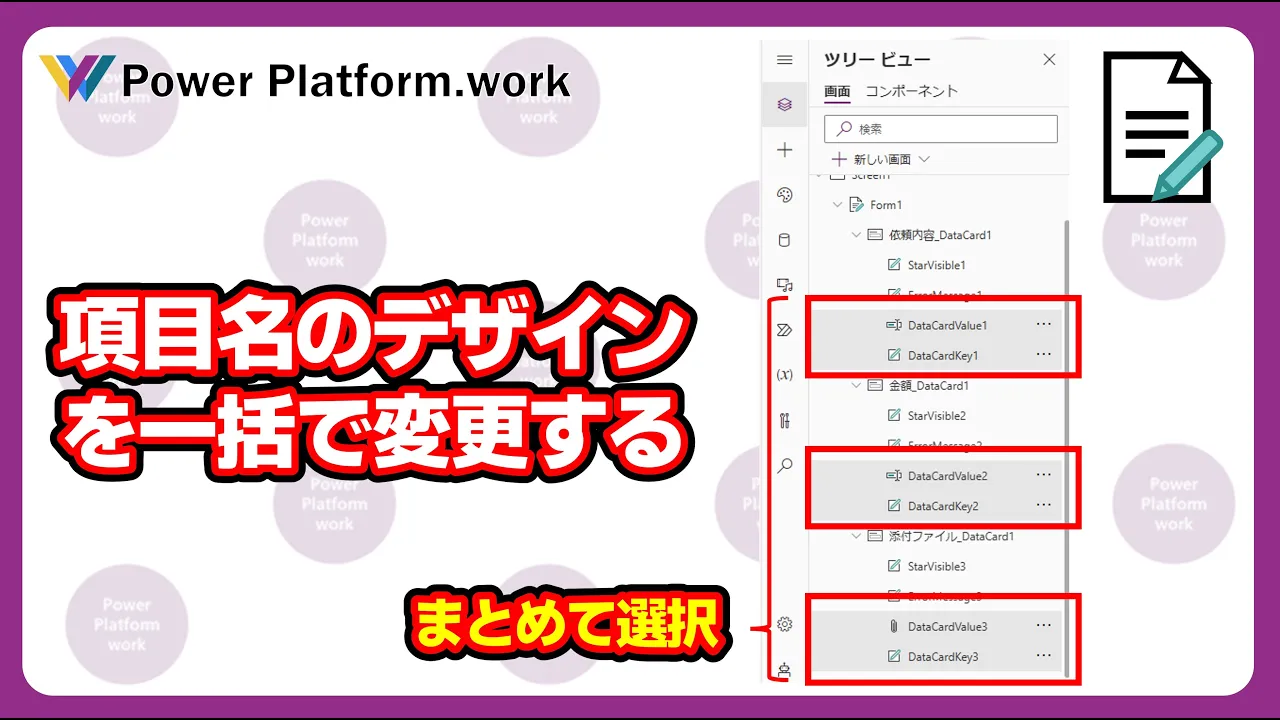This screenshot has width=1280, height=720.
Task: Select StarVisible1 in the tree
Action: pos(937,265)
